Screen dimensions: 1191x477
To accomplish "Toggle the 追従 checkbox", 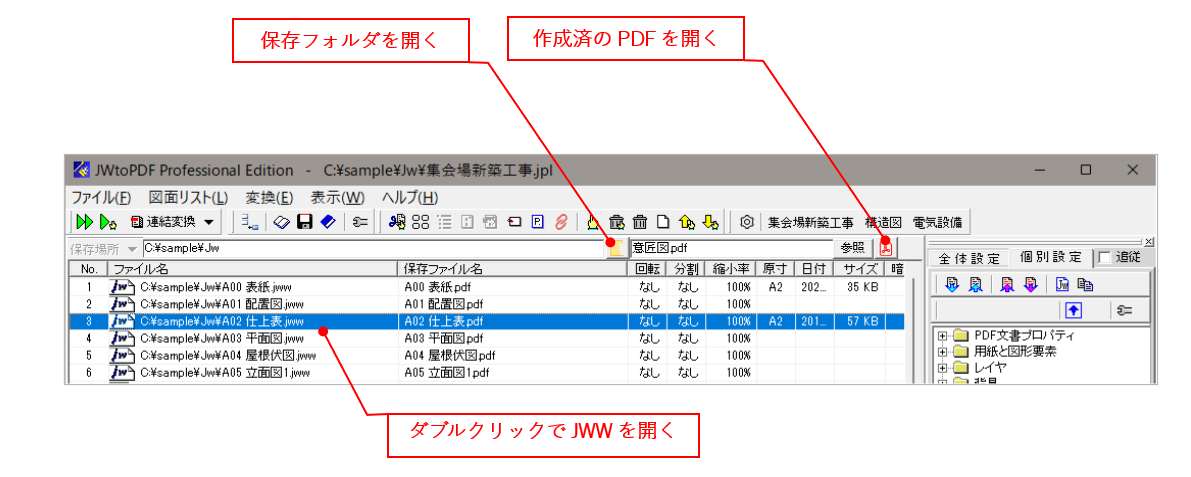I will (1103, 257).
